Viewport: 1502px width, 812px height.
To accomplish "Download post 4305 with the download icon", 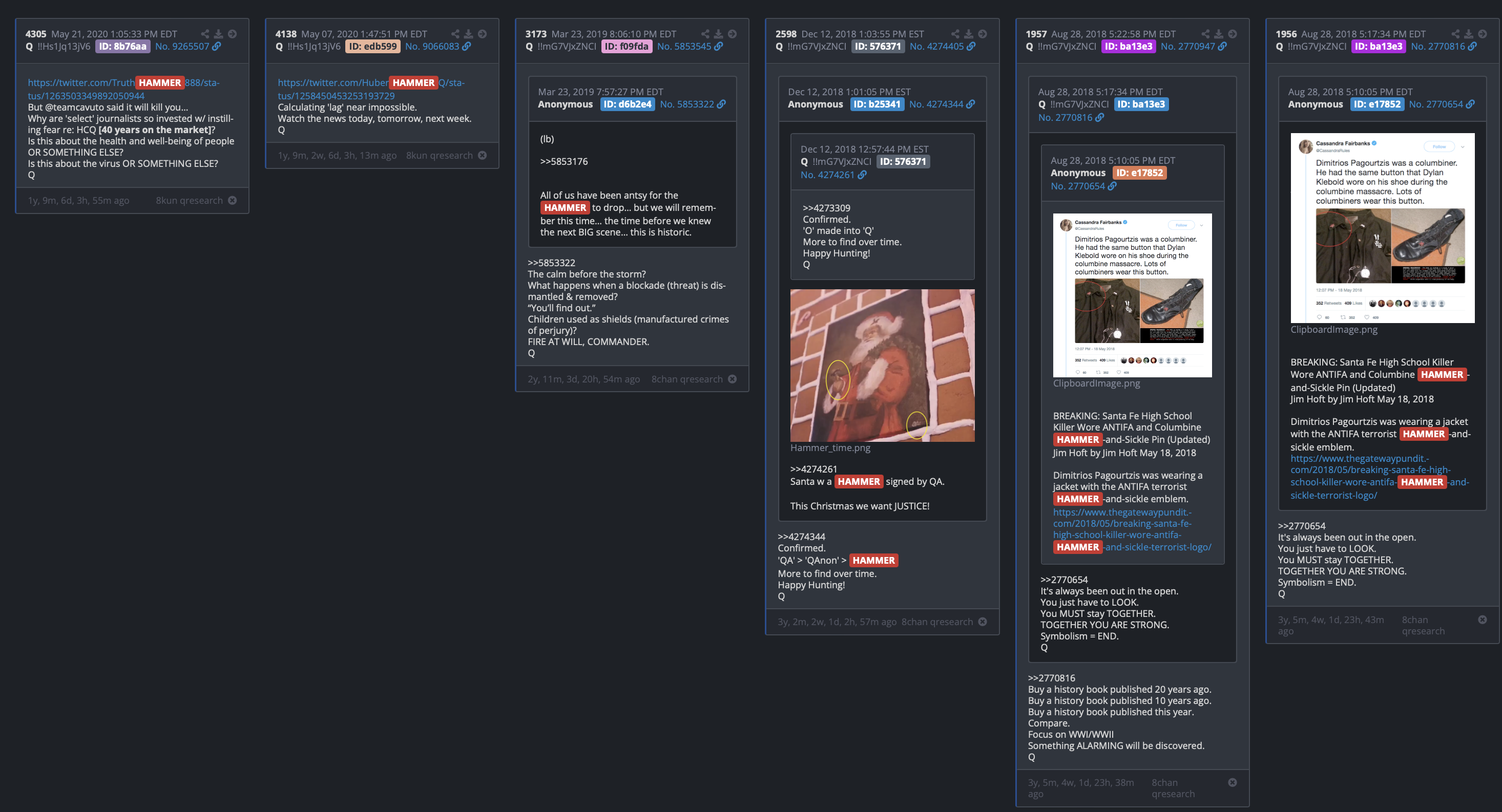I will click(218, 34).
